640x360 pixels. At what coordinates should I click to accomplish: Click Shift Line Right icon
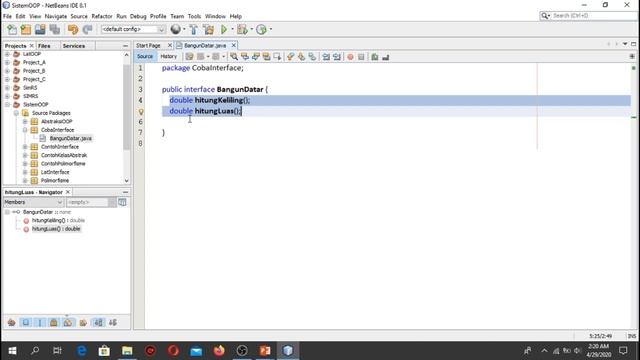[x=337, y=57]
